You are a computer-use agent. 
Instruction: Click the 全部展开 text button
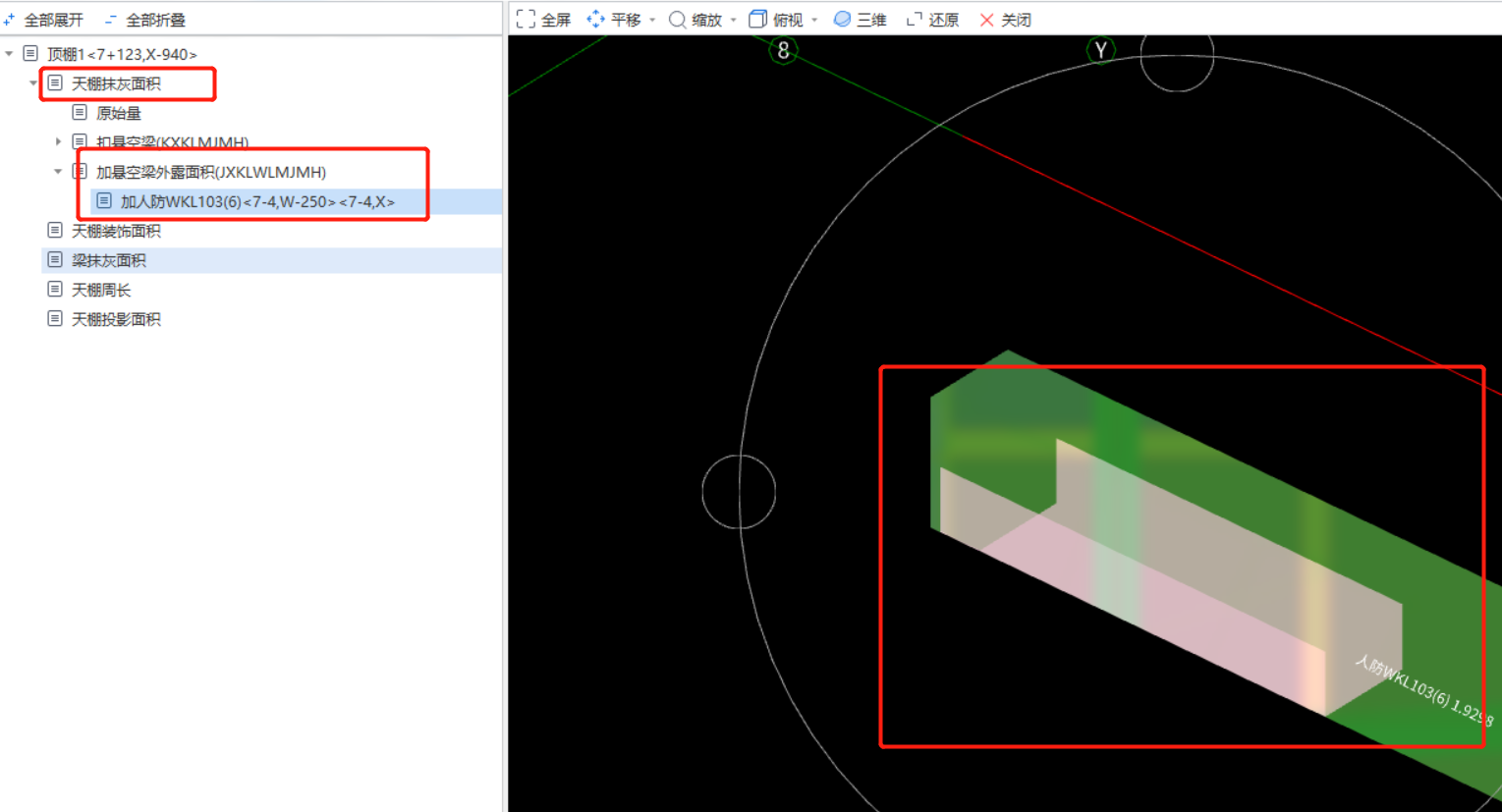[x=54, y=20]
